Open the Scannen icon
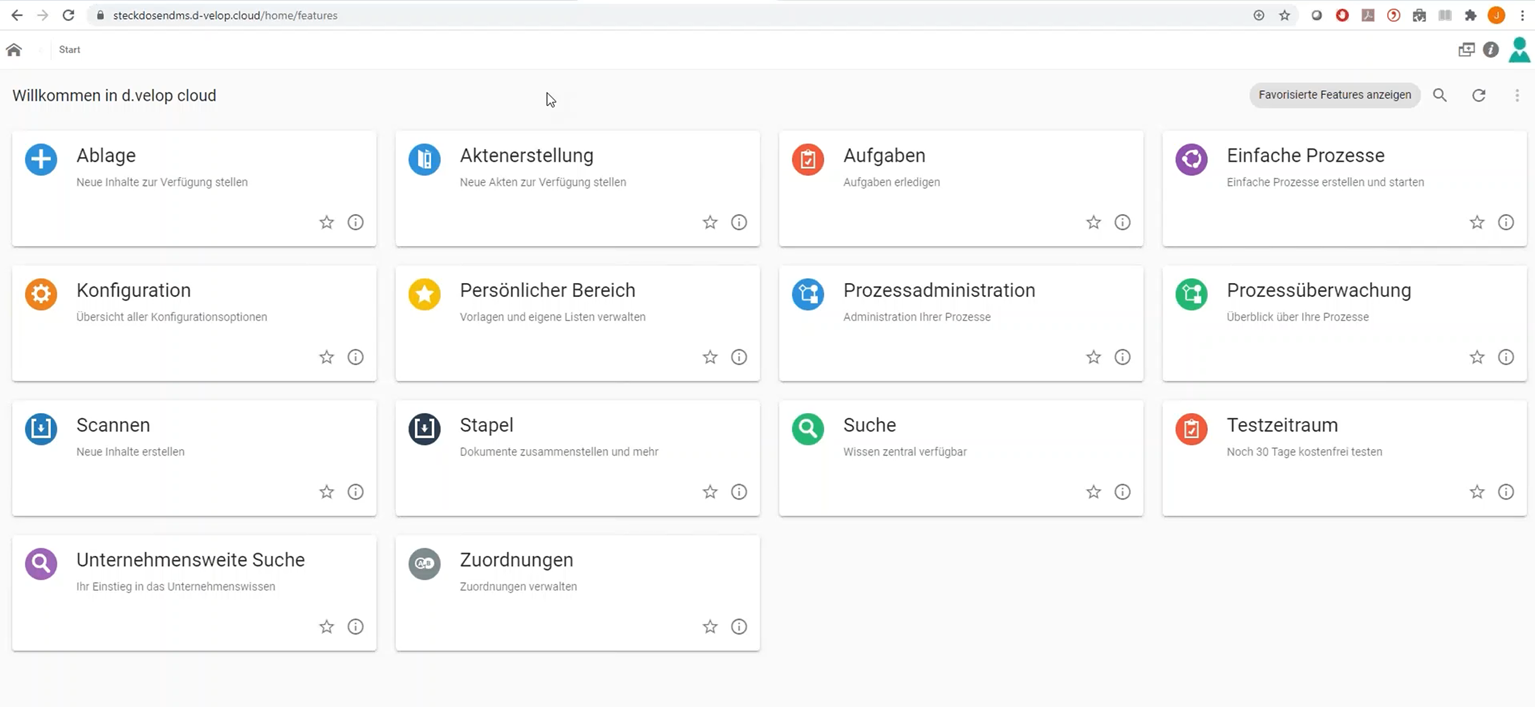 pyautogui.click(x=41, y=429)
